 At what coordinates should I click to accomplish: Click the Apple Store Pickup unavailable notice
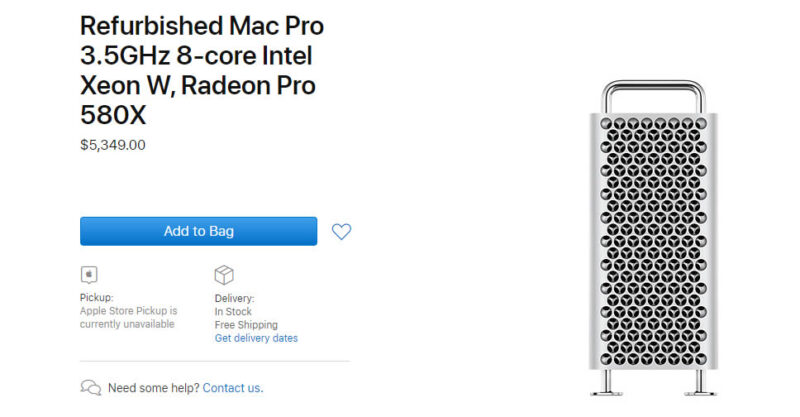[x=128, y=317]
